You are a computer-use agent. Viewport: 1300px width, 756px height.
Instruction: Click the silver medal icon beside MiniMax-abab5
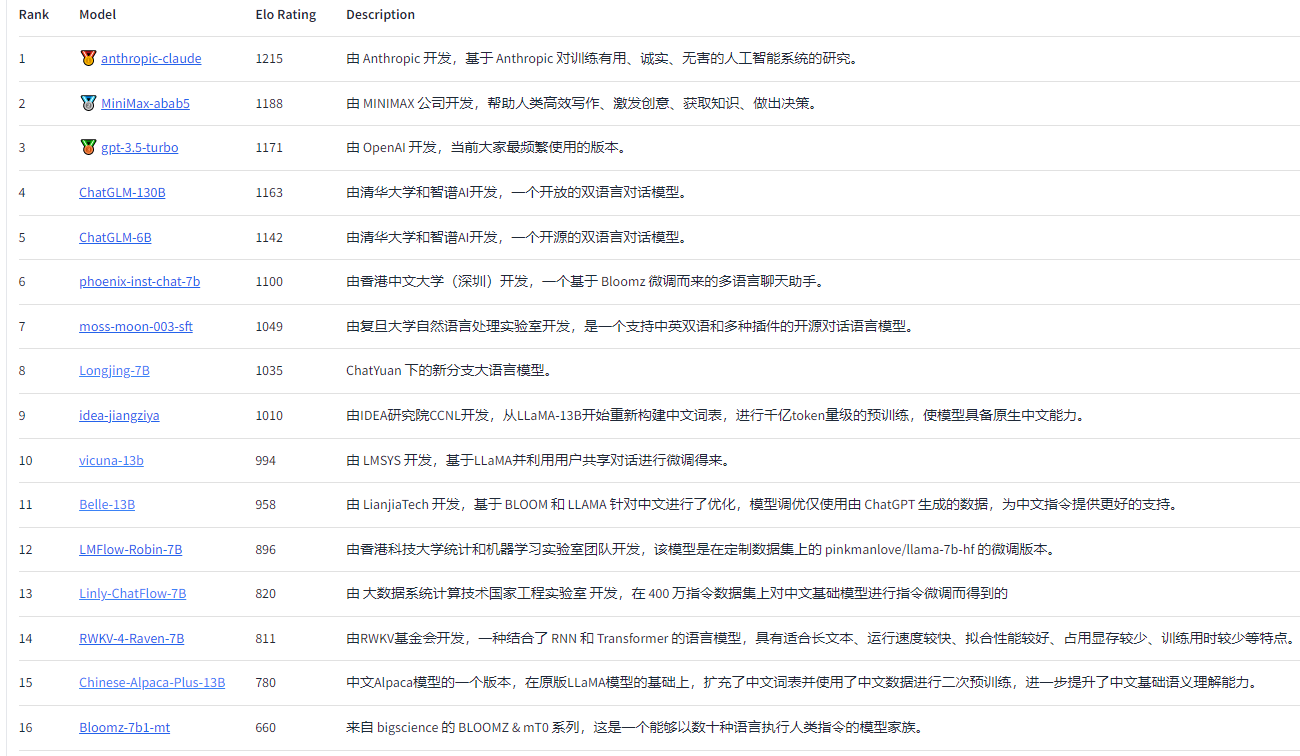pos(88,103)
